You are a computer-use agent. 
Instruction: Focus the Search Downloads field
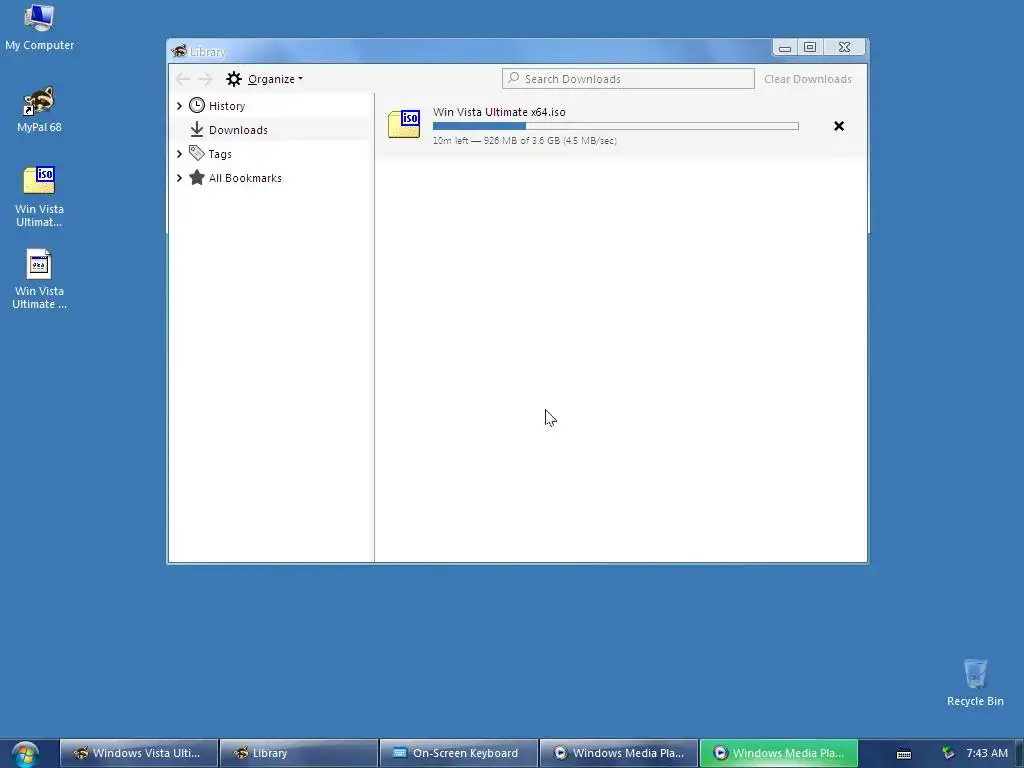click(x=628, y=79)
